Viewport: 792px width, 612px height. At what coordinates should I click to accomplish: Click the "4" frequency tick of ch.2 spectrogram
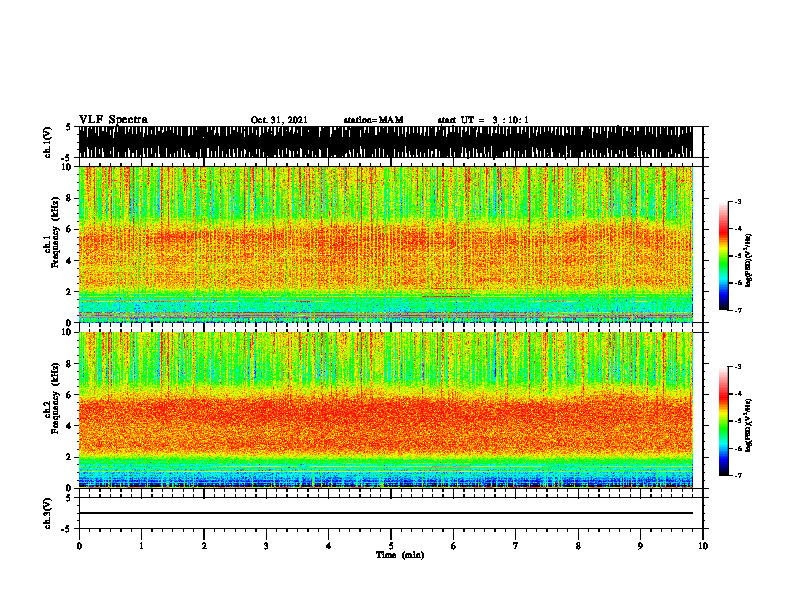pos(70,426)
